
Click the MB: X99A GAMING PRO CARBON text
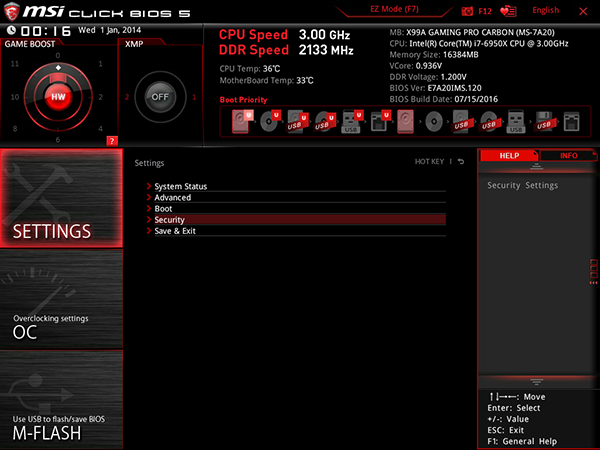click(472, 33)
